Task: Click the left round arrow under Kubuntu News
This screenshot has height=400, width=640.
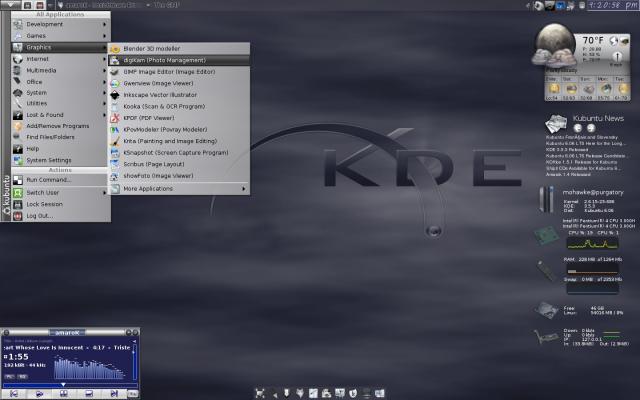Action: [x=578, y=128]
